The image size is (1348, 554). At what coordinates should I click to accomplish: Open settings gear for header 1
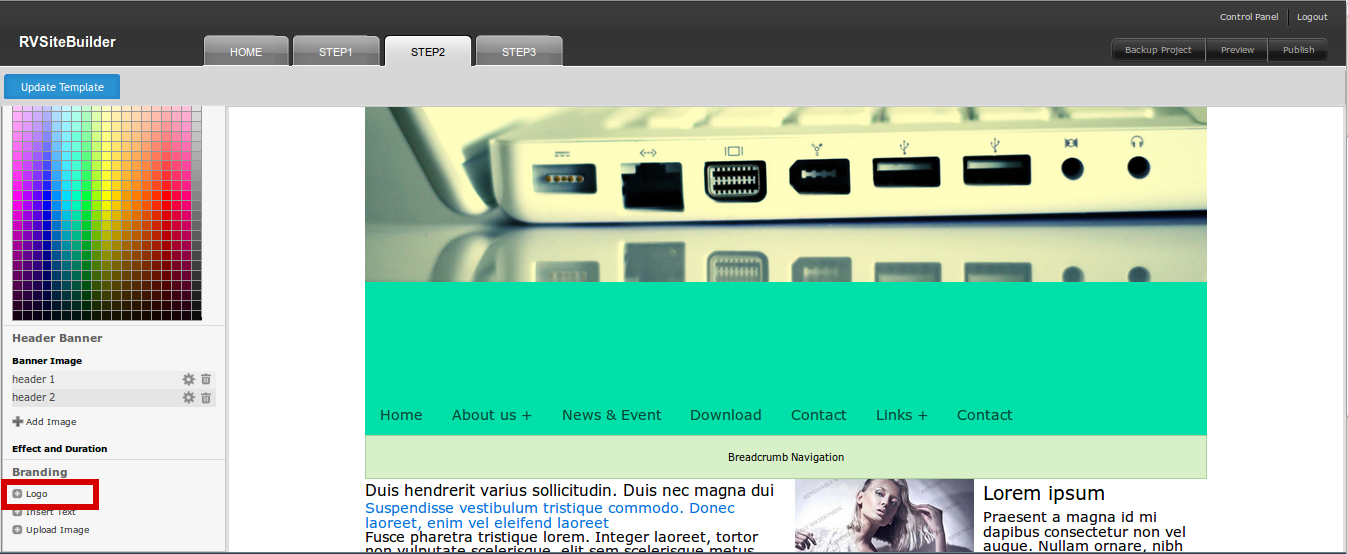click(188, 380)
